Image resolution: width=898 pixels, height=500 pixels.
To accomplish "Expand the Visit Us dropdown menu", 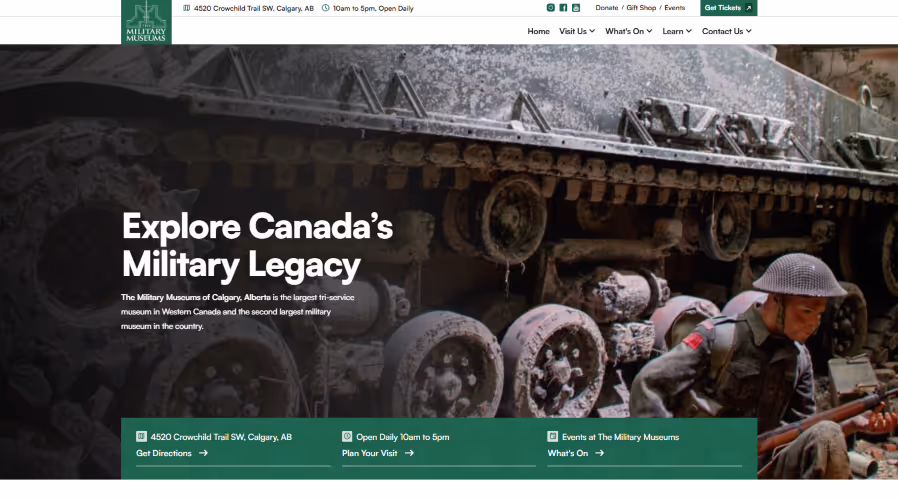I will [x=577, y=31].
